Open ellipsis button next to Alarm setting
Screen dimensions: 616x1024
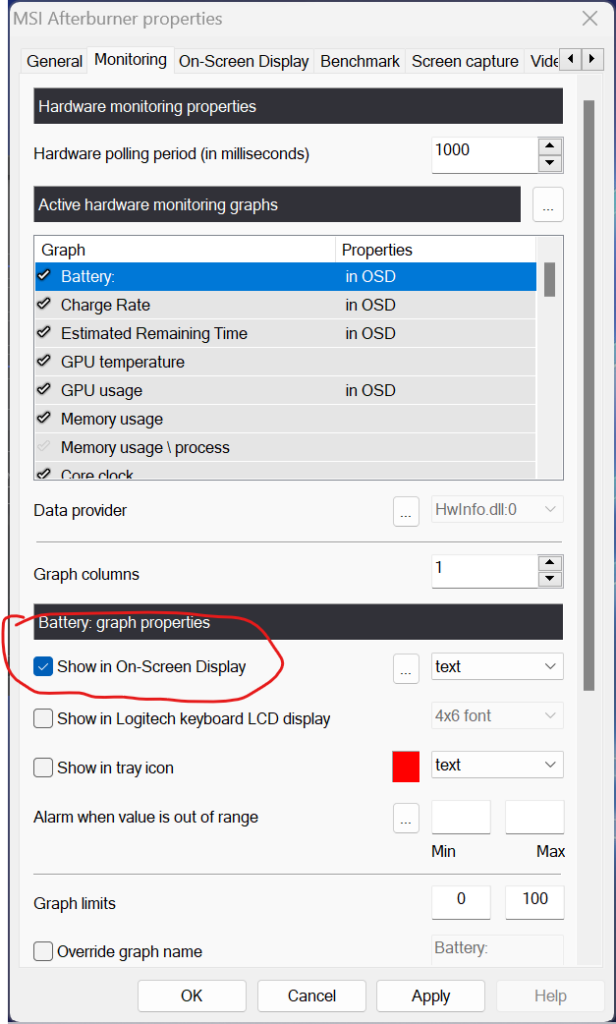coord(406,818)
